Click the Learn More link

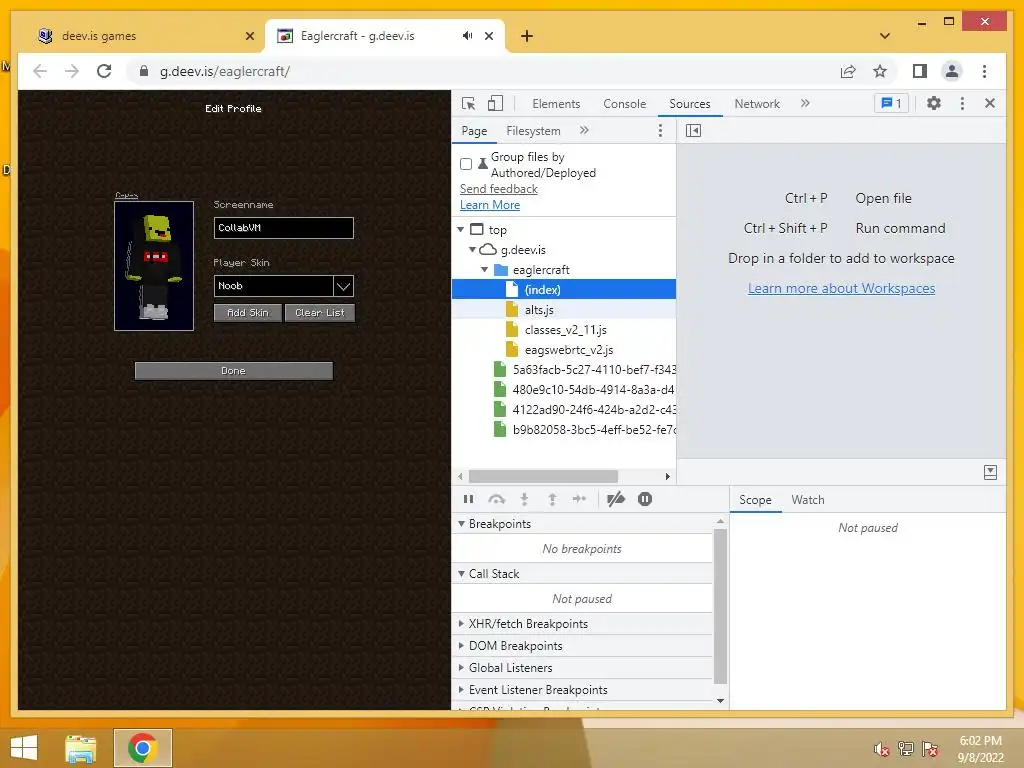[490, 205]
